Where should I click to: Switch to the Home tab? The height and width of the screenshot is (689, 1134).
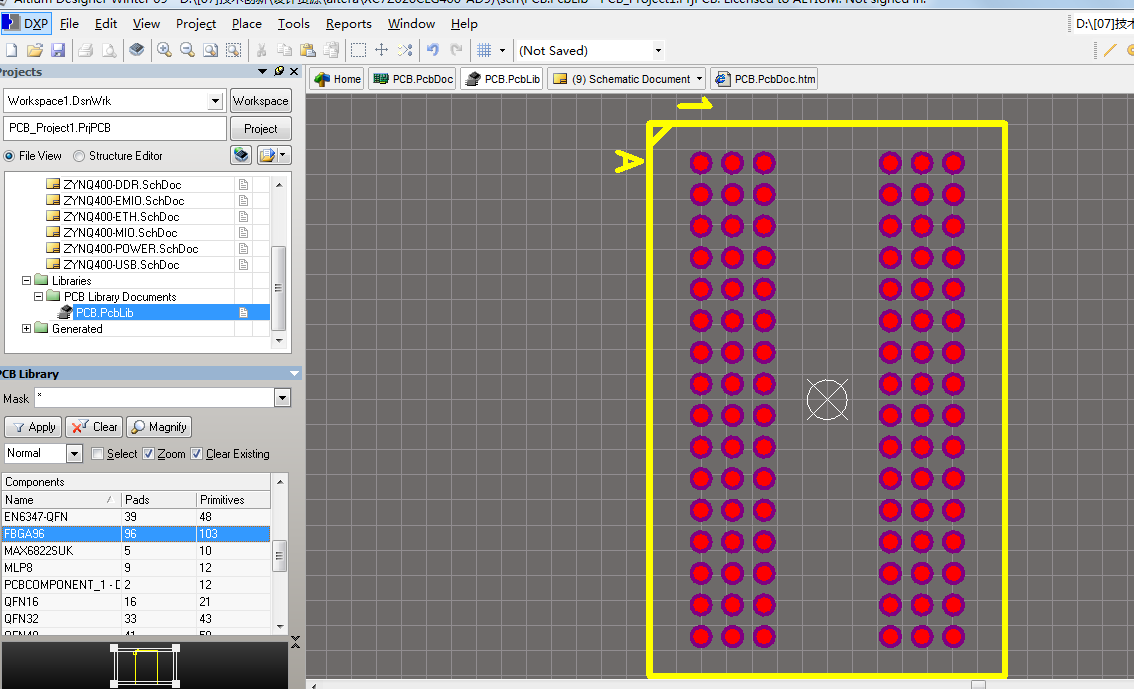[x=337, y=79]
